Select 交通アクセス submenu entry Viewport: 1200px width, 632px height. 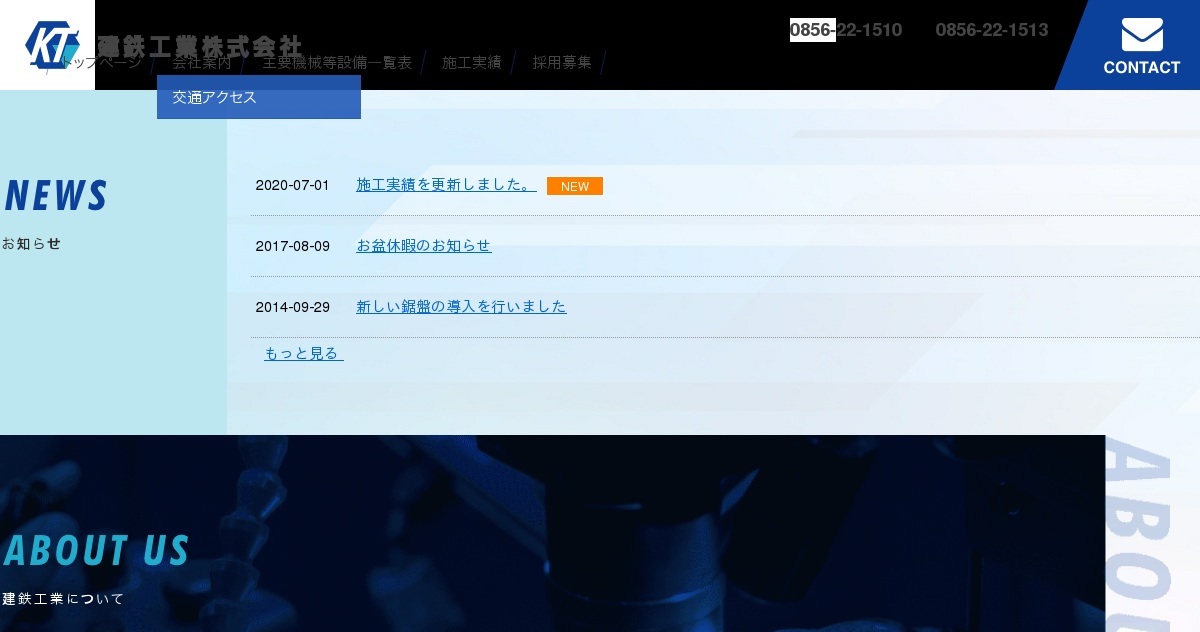coord(259,97)
